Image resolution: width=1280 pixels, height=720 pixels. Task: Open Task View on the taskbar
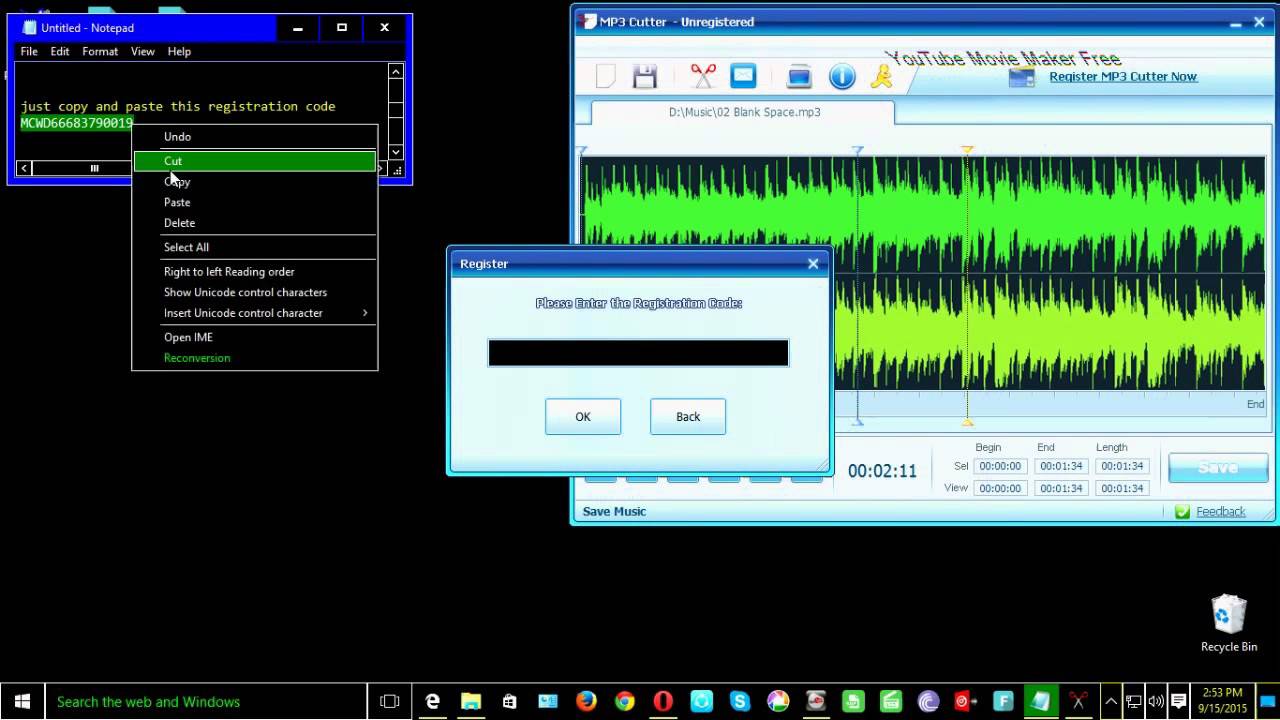(x=390, y=702)
